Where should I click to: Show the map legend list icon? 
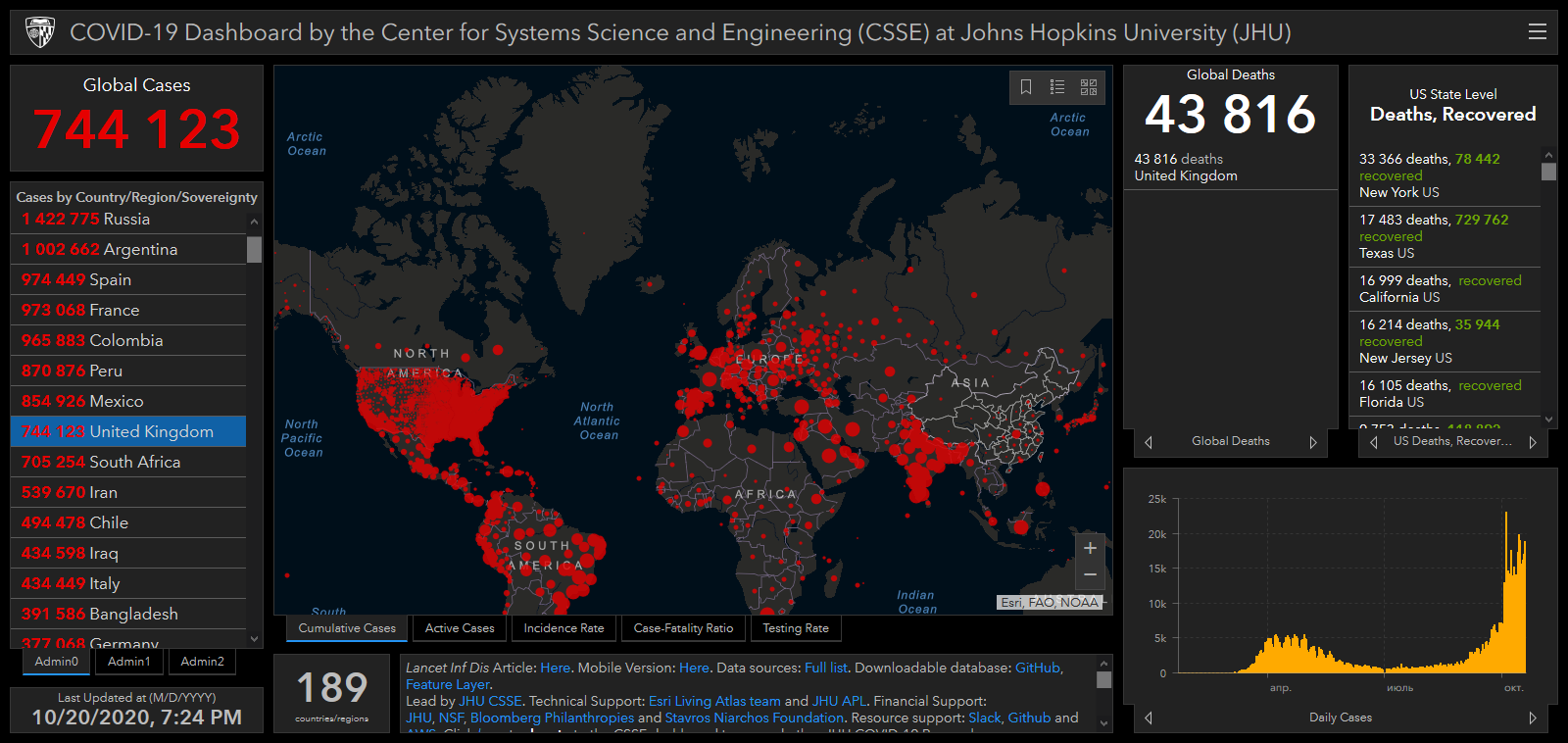1057,87
